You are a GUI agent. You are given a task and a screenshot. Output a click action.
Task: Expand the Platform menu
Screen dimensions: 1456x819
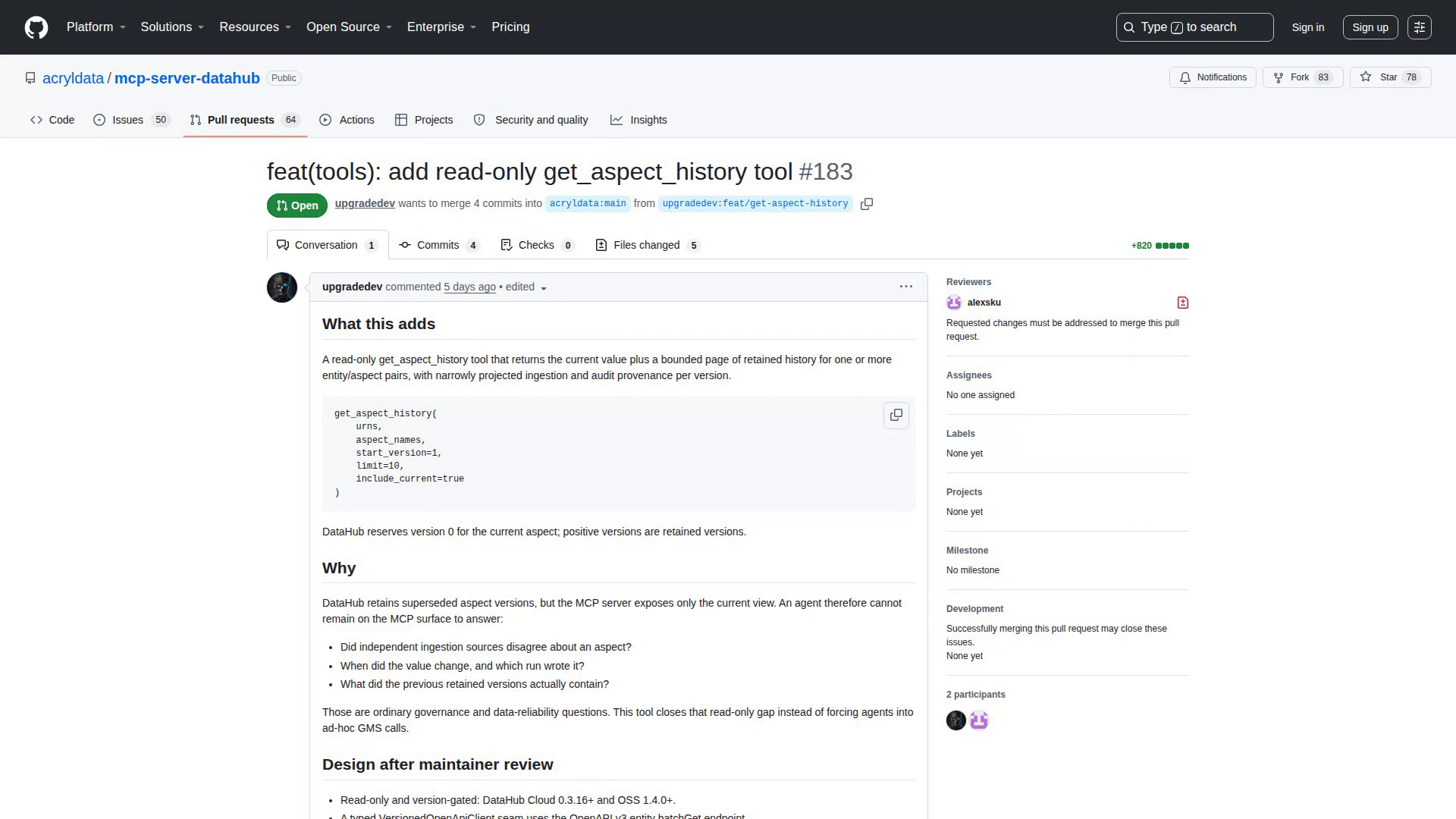(x=96, y=27)
